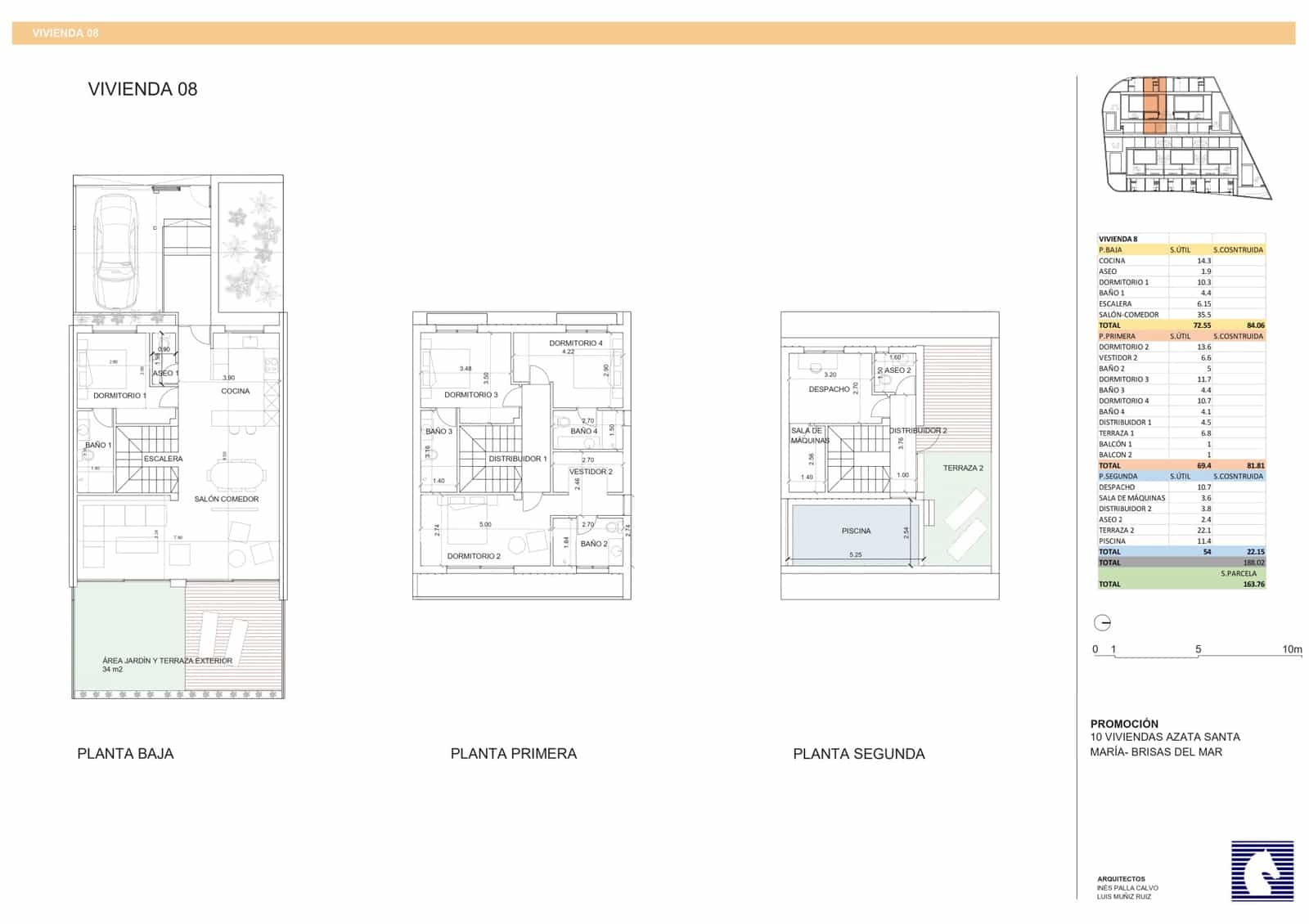The width and height of the screenshot is (1309, 924).
Task: Click the 5 mark on scale bar
Action: pos(1198,649)
